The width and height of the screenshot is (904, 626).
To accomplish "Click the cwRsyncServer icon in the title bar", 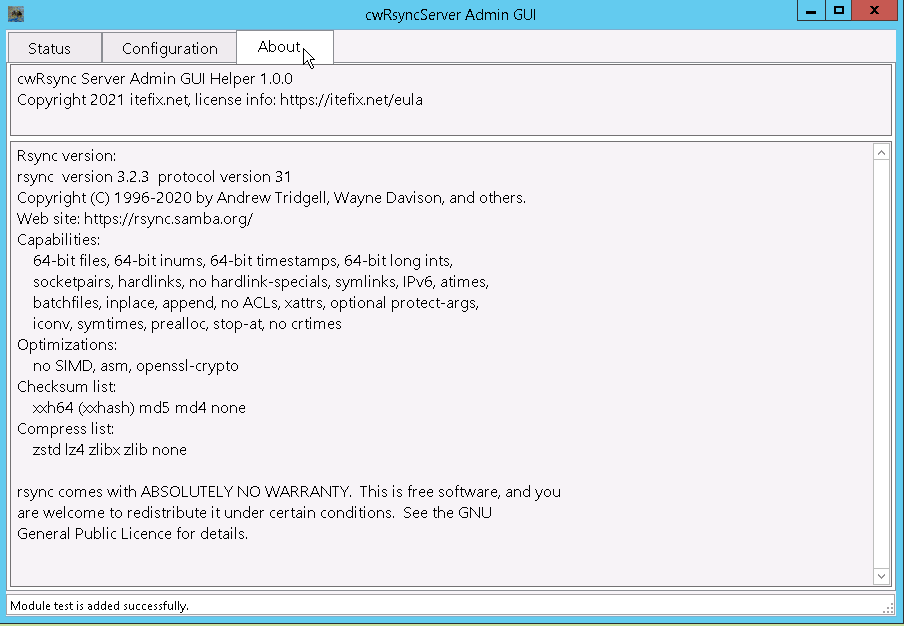I will click(x=16, y=11).
